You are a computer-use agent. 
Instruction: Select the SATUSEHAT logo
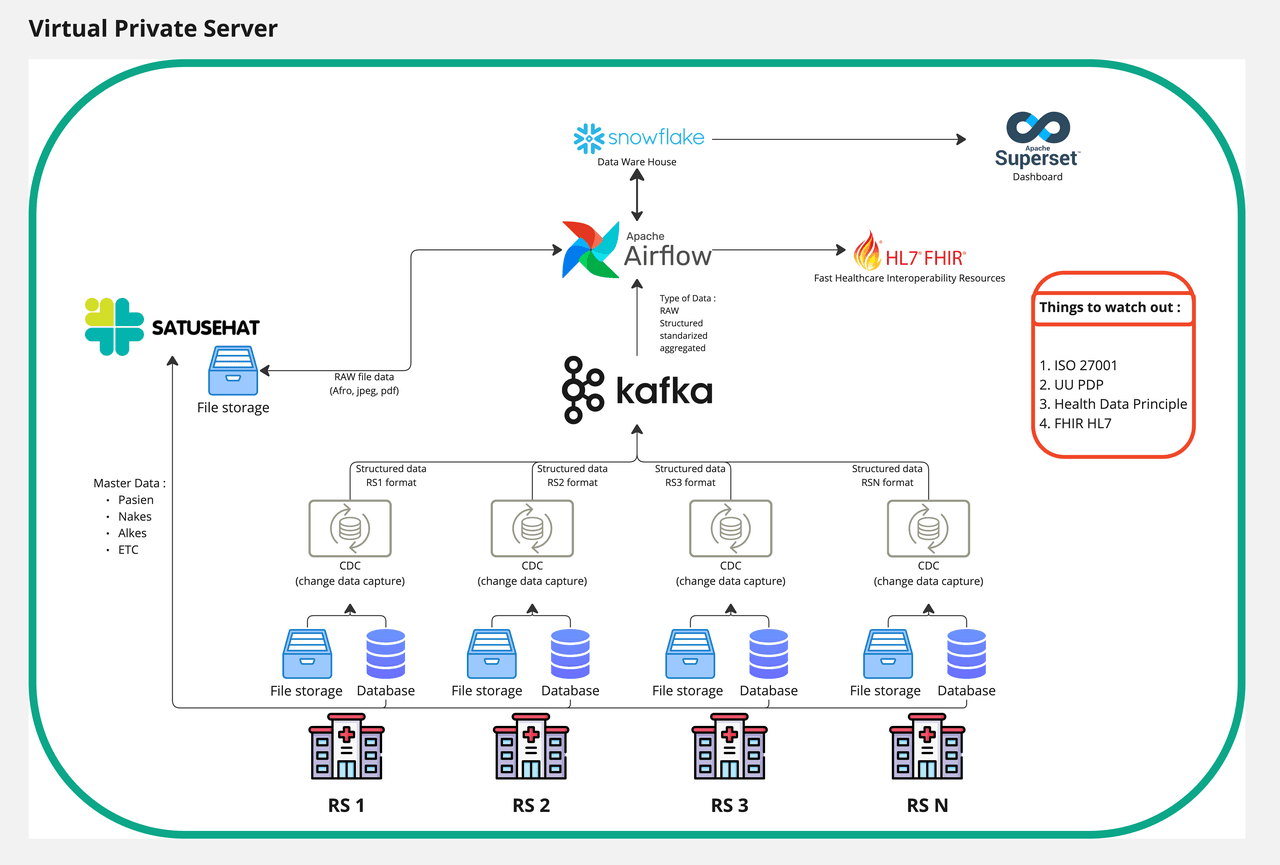[172, 326]
